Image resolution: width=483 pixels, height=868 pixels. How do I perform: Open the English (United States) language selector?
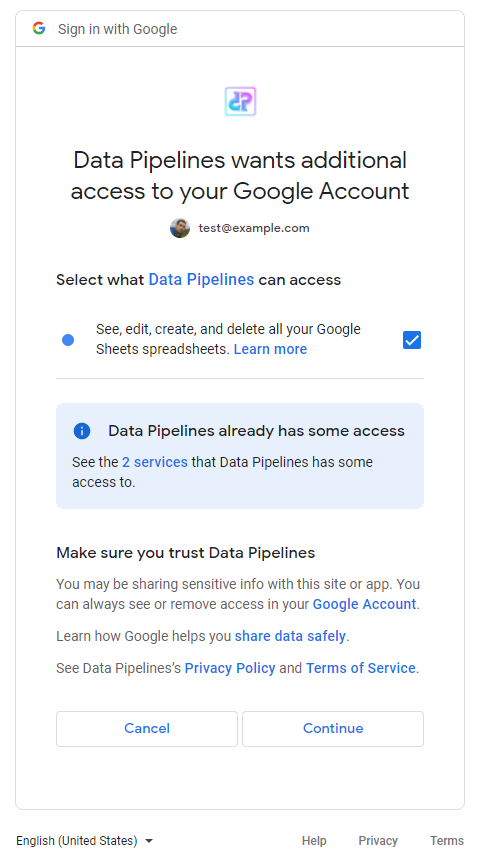[84, 841]
